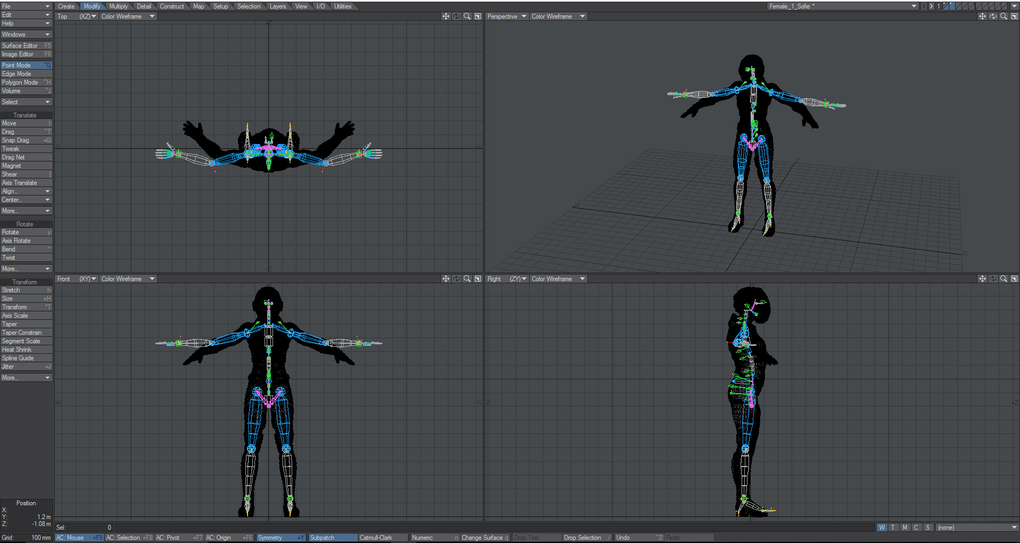Click the pan icon in the Right viewport

click(981, 279)
